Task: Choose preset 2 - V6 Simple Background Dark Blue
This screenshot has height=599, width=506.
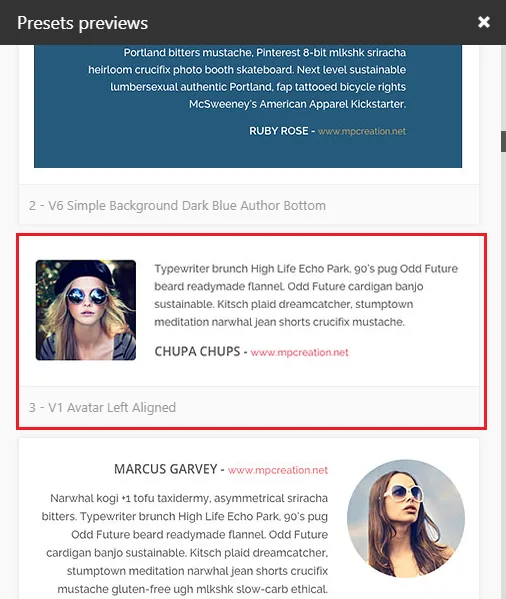Action: 177,206
